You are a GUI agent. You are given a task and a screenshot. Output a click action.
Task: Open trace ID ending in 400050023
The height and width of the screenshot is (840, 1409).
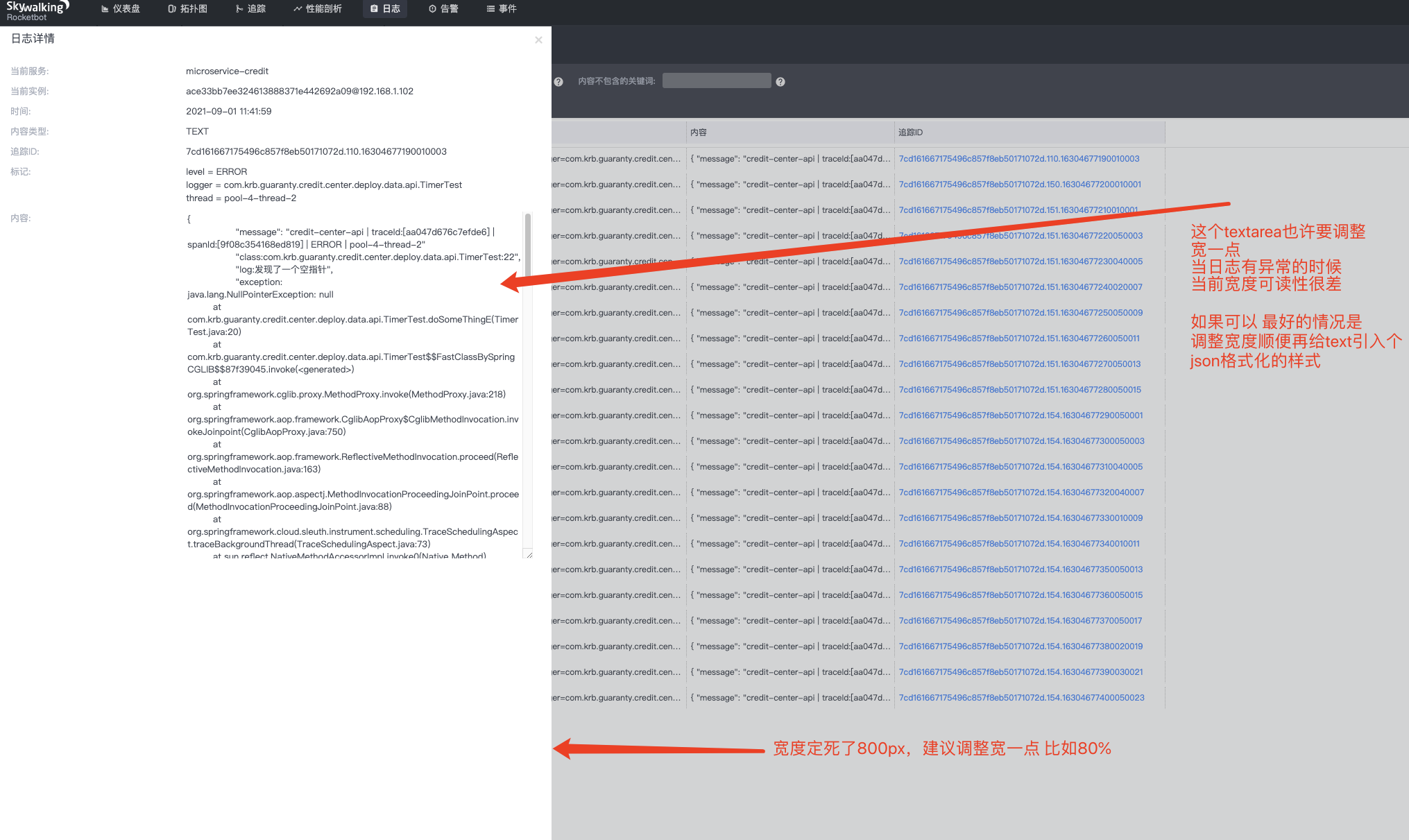tap(1021, 698)
